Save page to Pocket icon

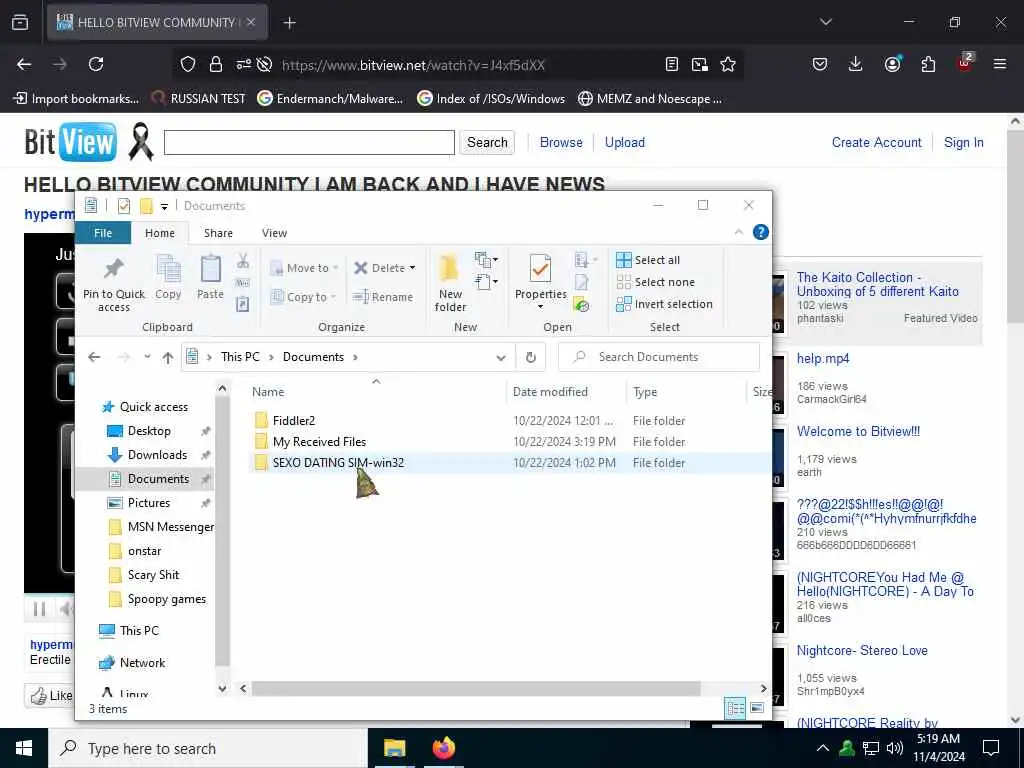tap(820, 64)
